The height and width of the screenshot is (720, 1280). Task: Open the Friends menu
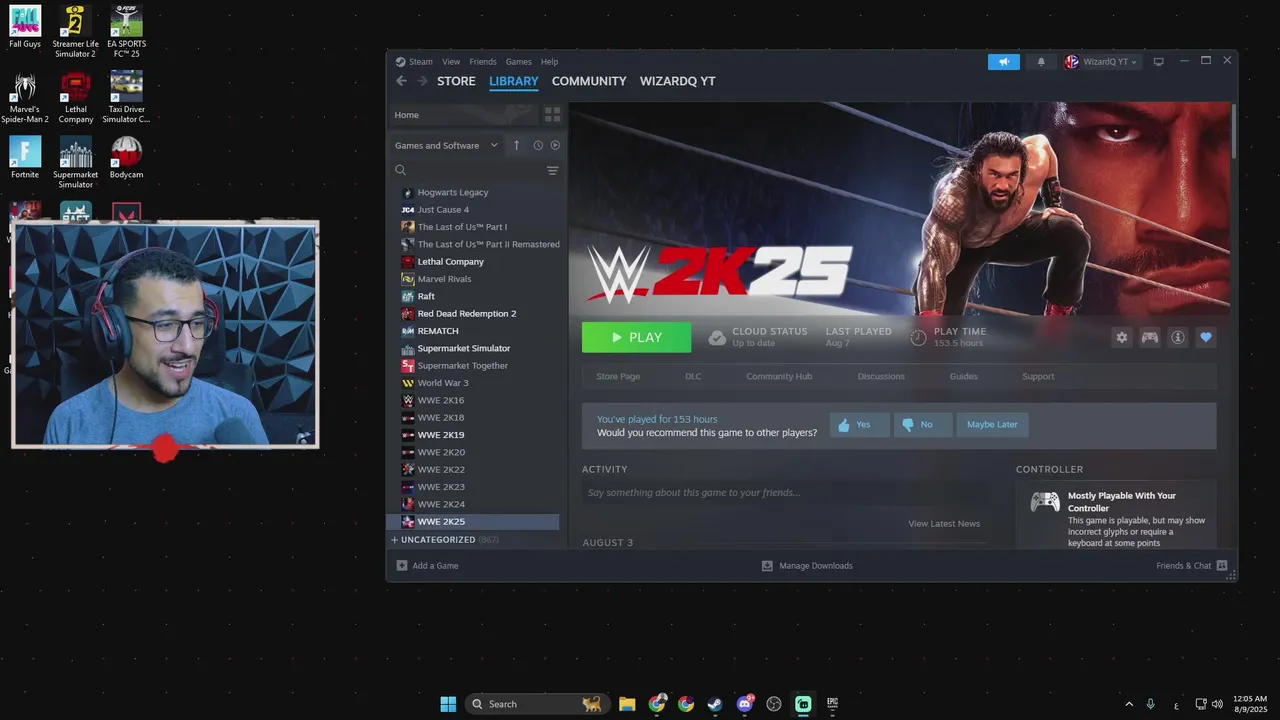(x=483, y=62)
